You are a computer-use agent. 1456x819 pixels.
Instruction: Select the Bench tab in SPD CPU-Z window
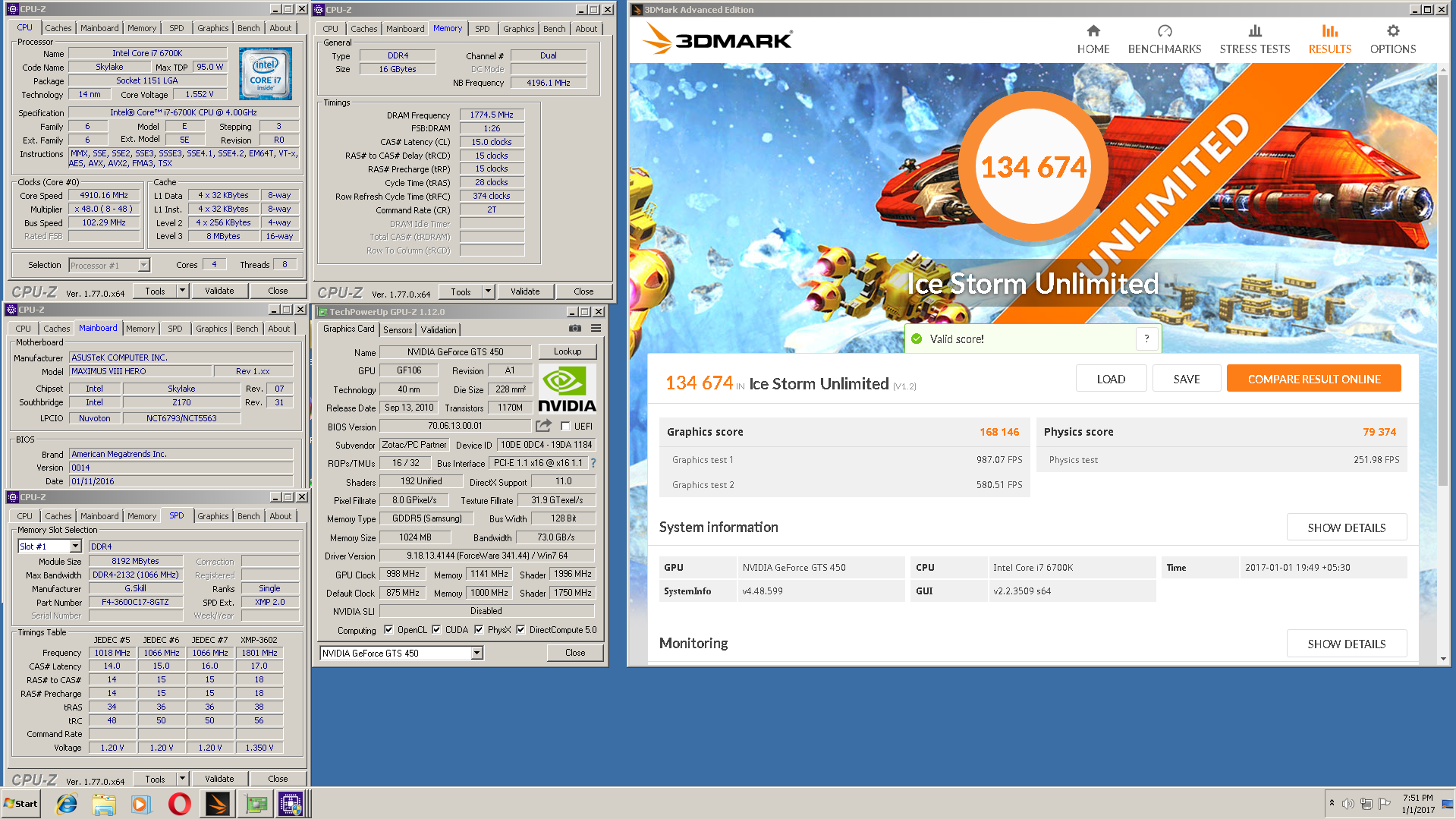coord(248,516)
